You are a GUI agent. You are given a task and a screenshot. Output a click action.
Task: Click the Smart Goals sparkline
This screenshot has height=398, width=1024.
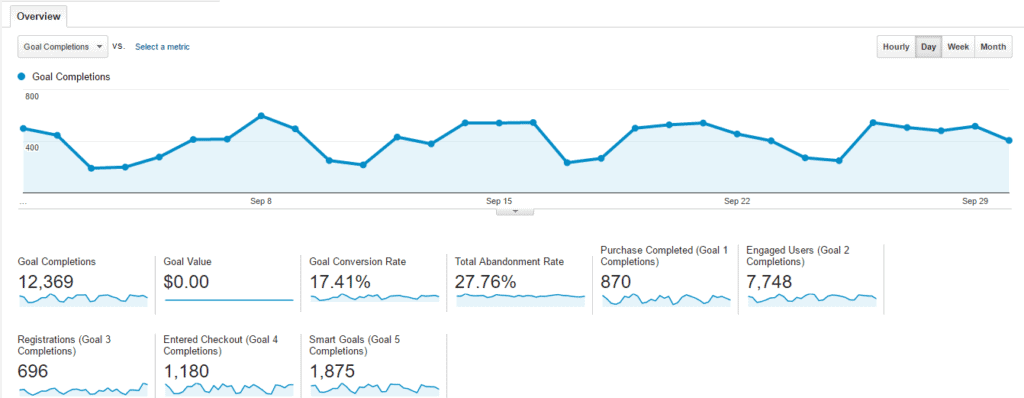(x=374, y=389)
